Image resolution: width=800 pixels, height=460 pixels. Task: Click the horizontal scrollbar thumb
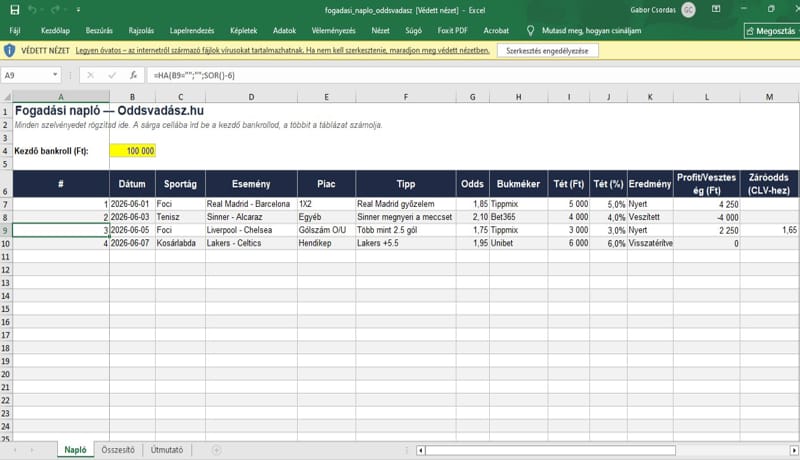(x=551, y=450)
